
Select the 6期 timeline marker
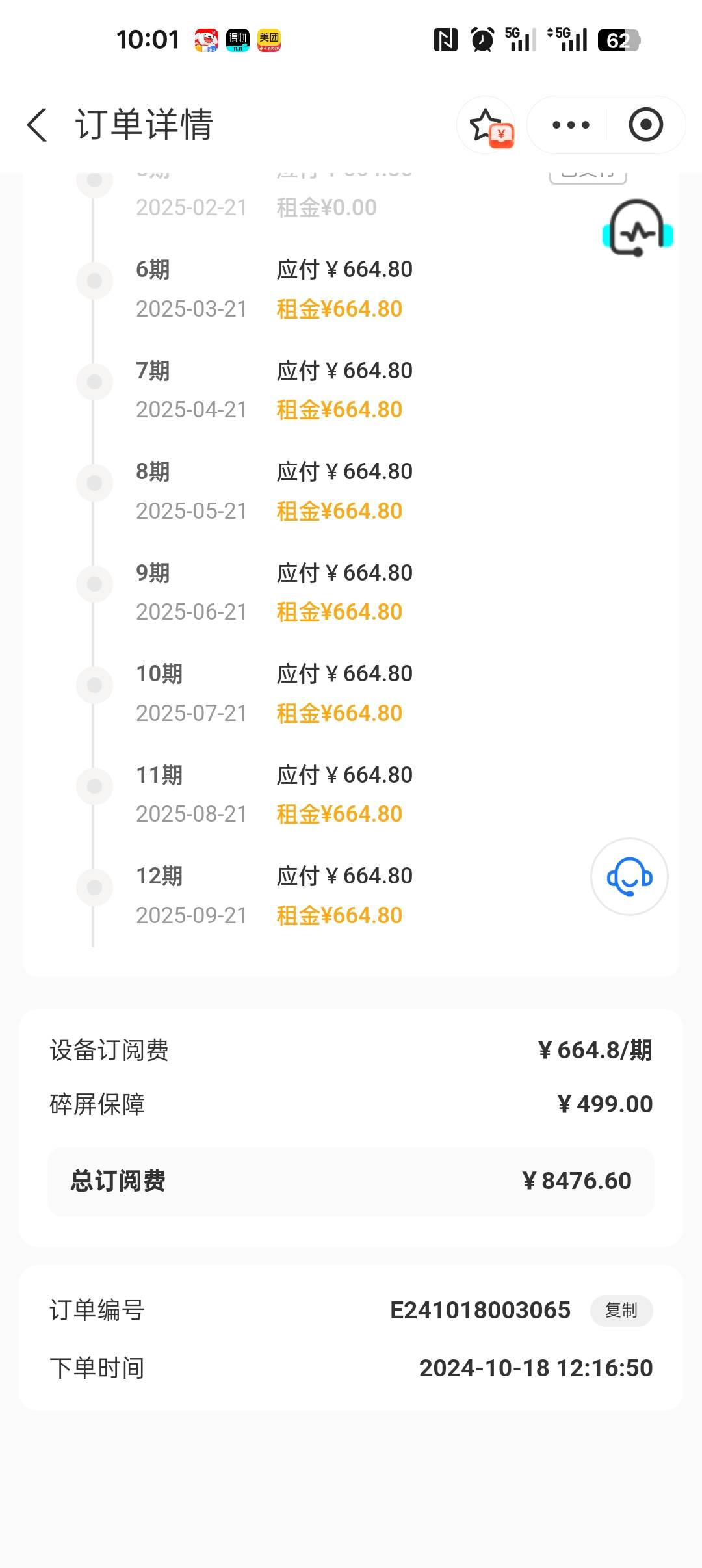[95, 281]
